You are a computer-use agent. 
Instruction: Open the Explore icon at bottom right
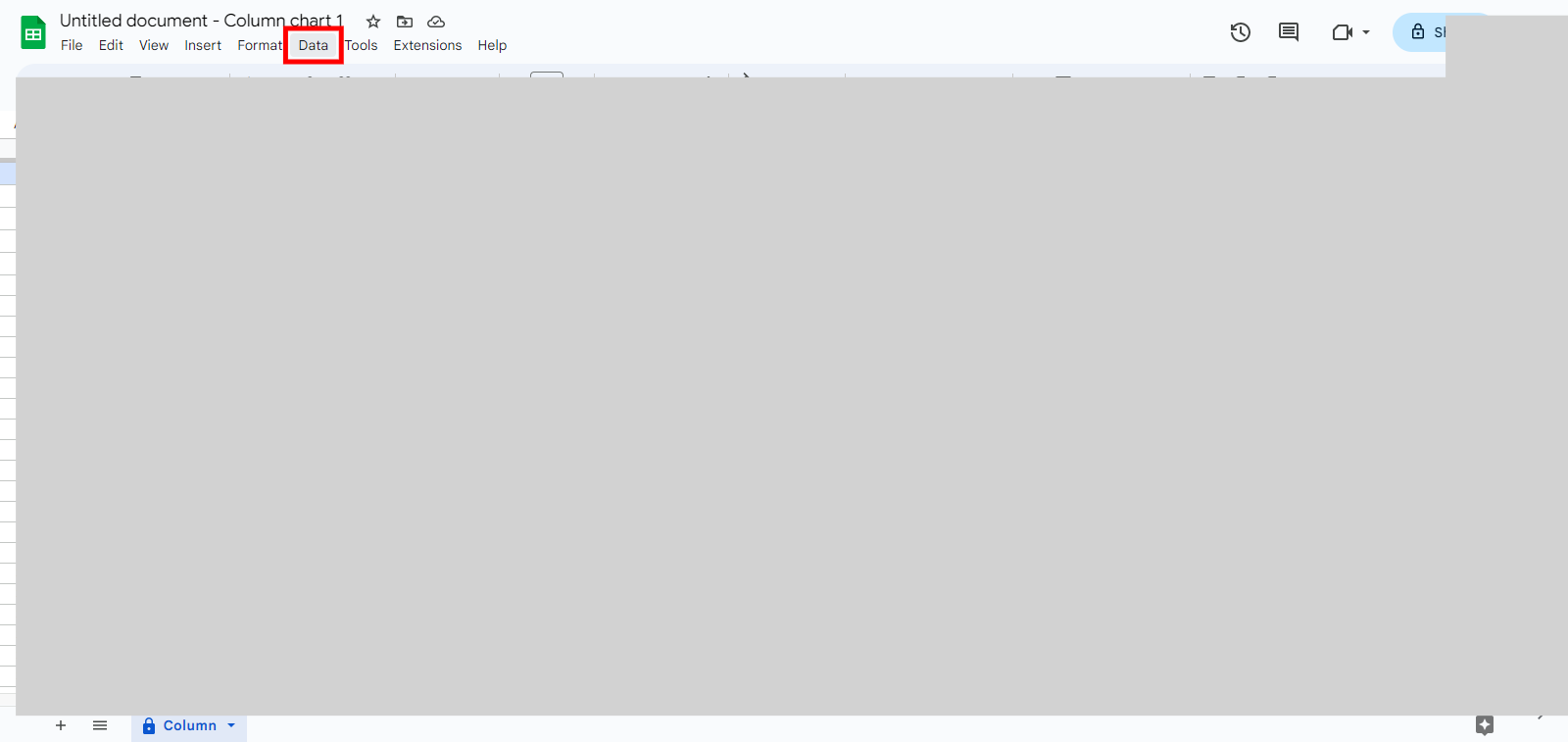click(1485, 725)
